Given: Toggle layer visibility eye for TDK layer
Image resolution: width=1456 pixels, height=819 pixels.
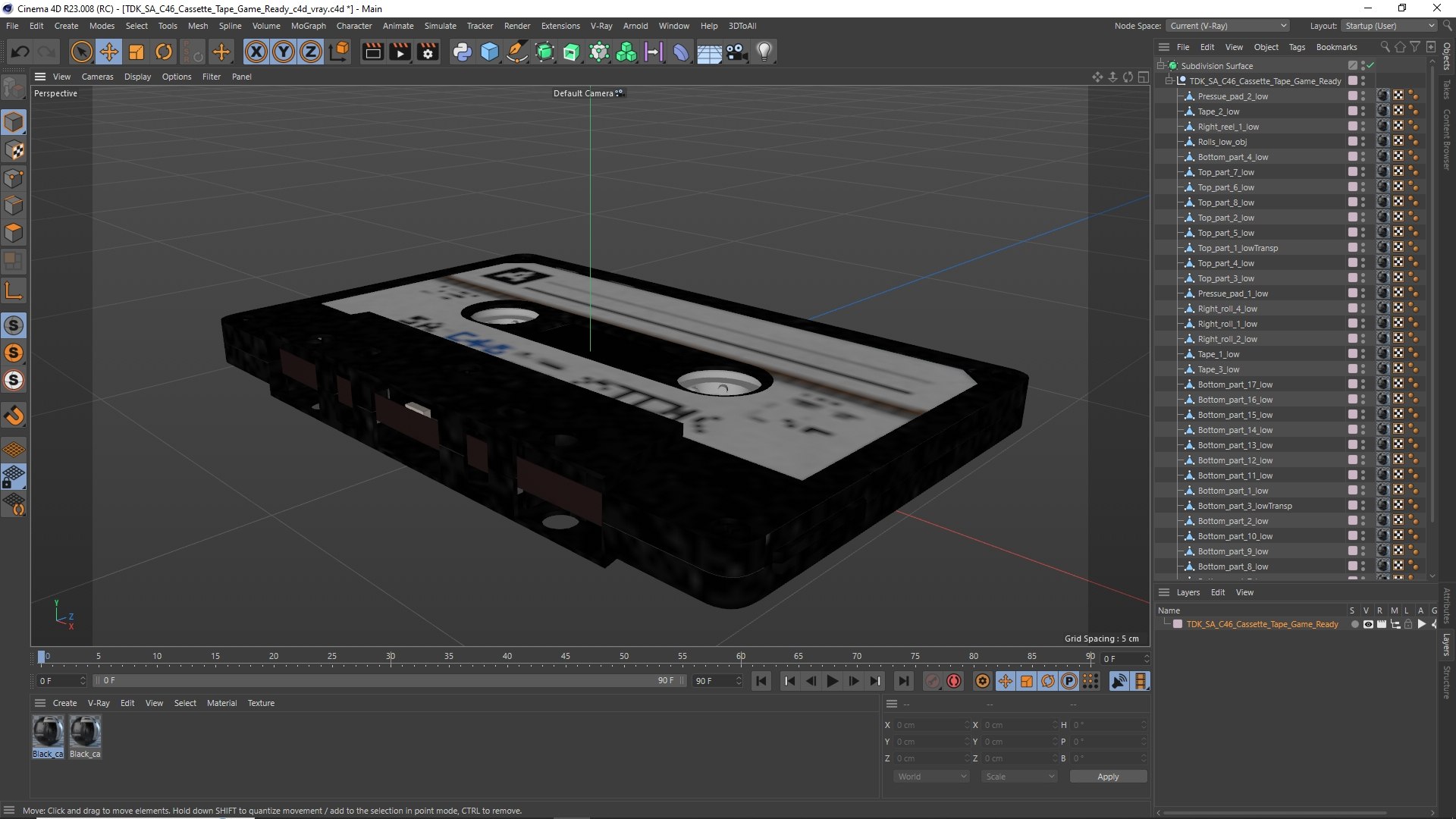Looking at the screenshot, I should click(1367, 624).
